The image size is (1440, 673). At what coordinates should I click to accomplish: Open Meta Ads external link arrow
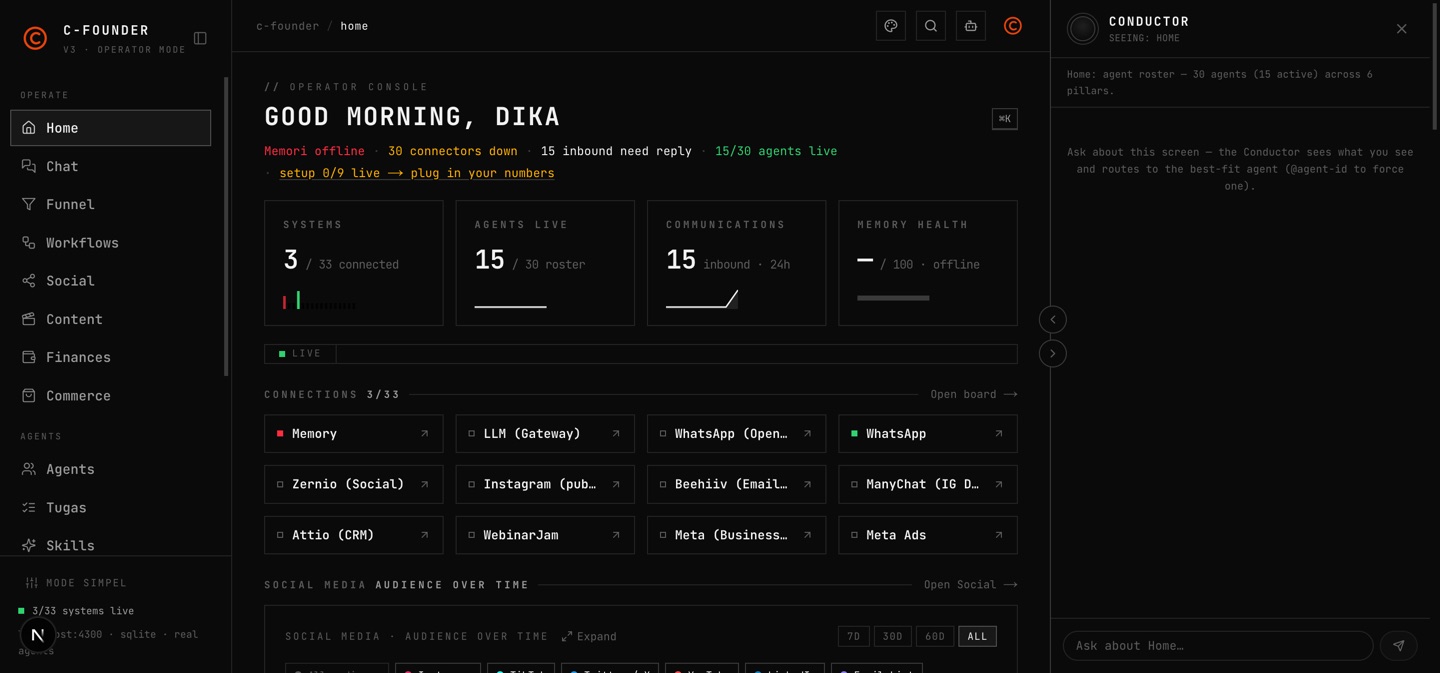point(999,535)
